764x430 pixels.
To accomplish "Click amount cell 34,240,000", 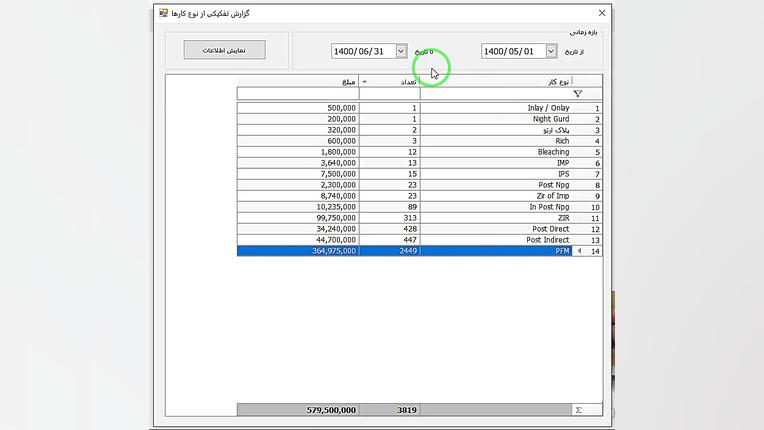I will 298,229.
